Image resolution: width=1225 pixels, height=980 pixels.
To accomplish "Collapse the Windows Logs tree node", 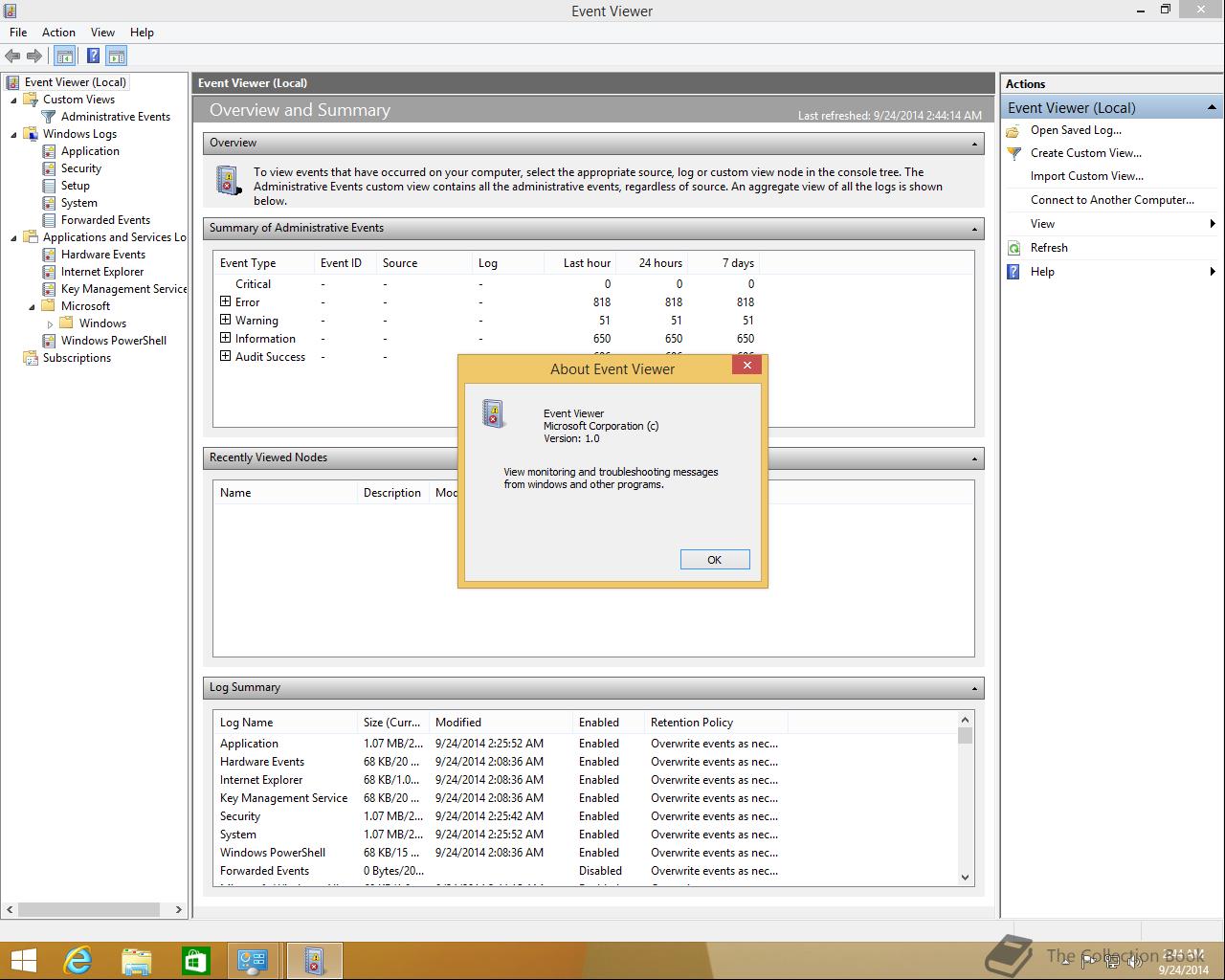I will click(x=13, y=134).
